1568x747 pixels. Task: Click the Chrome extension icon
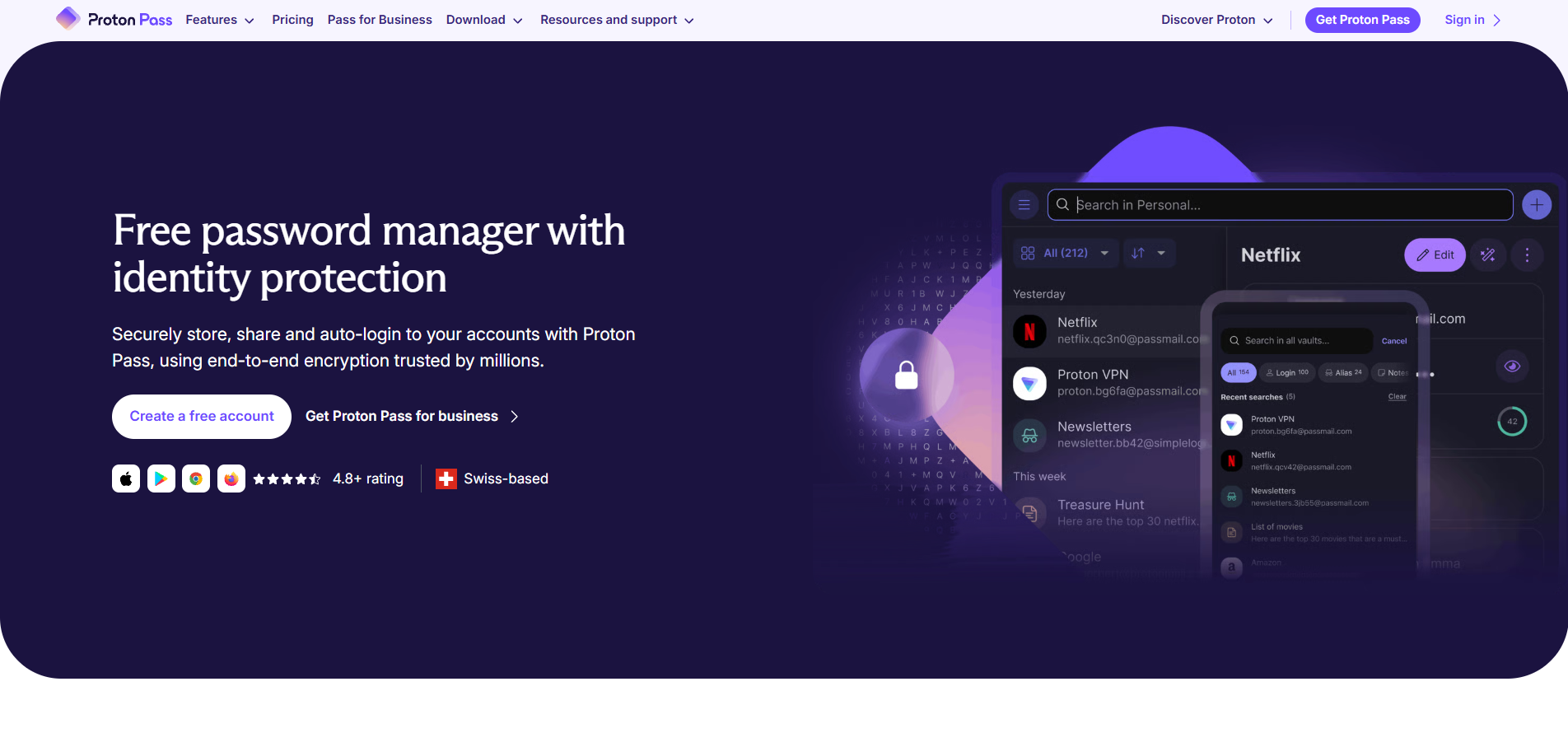tap(196, 479)
